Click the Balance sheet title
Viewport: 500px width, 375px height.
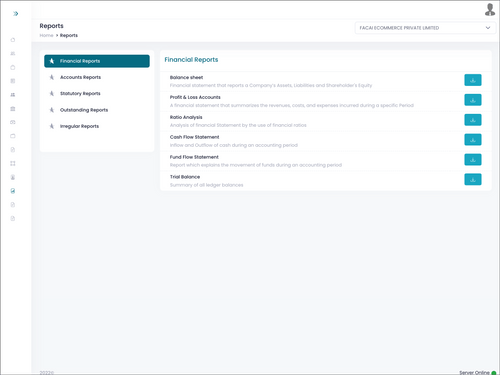(186, 77)
